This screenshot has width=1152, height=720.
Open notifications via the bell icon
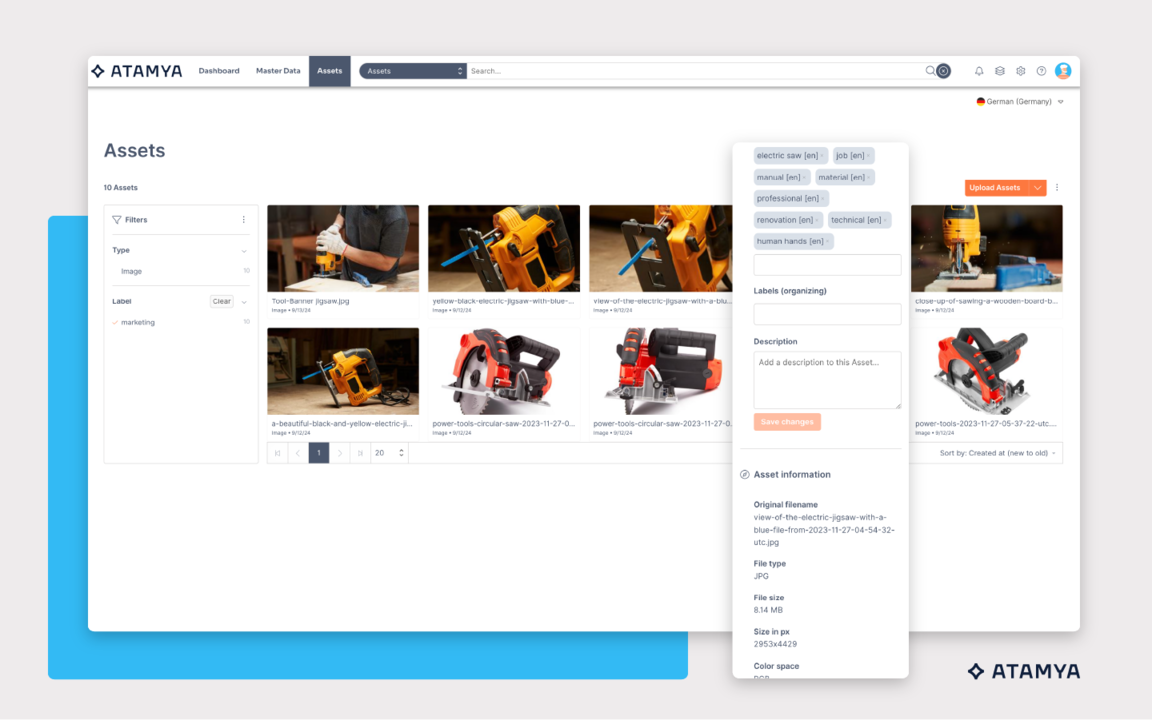point(979,71)
